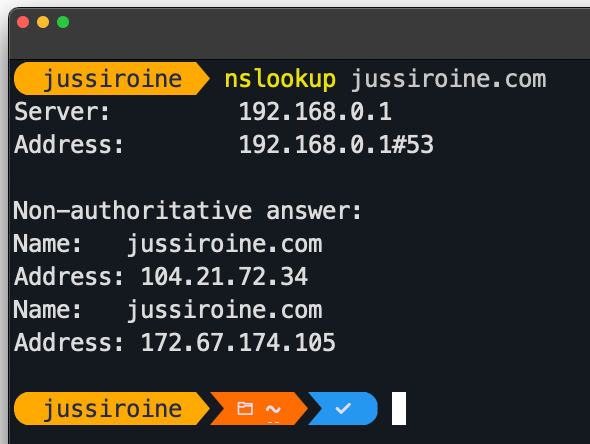The width and height of the screenshot is (590, 444).
Task: Click the folder icon in orange prompt segment
Action: click(x=245, y=408)
